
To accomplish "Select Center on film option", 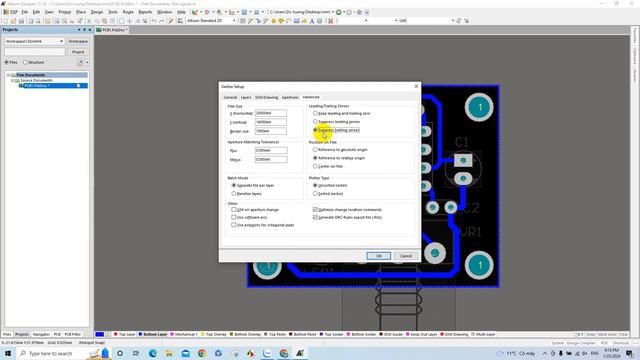I will pos(315,167).
